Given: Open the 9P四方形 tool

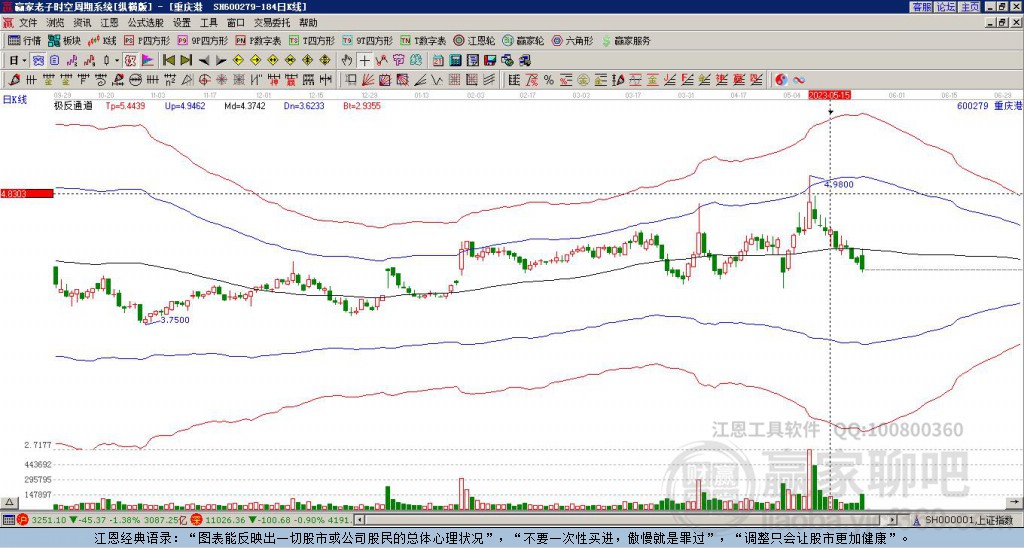Looking at the screenshot, I should coord(202,40).
